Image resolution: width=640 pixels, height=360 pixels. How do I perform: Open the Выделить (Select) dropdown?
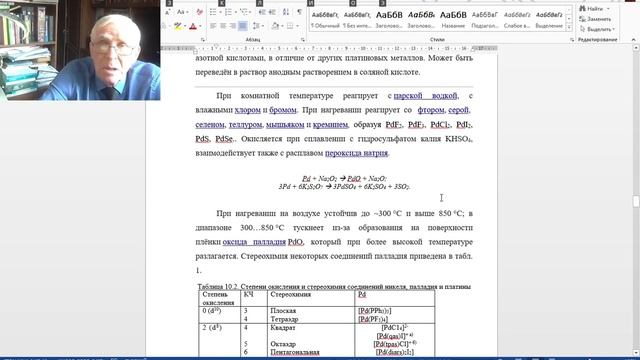598,29
